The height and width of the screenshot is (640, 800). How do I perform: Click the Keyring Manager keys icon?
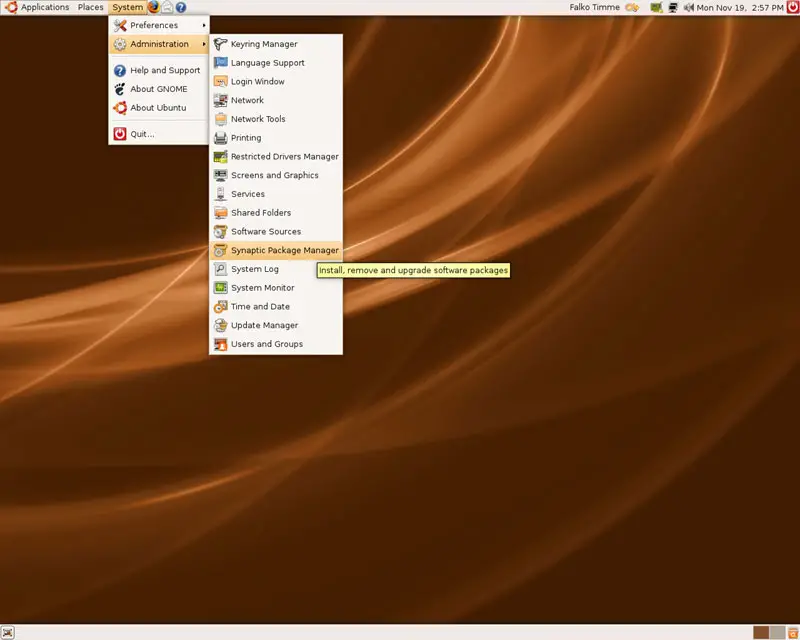tap(220, 44)
